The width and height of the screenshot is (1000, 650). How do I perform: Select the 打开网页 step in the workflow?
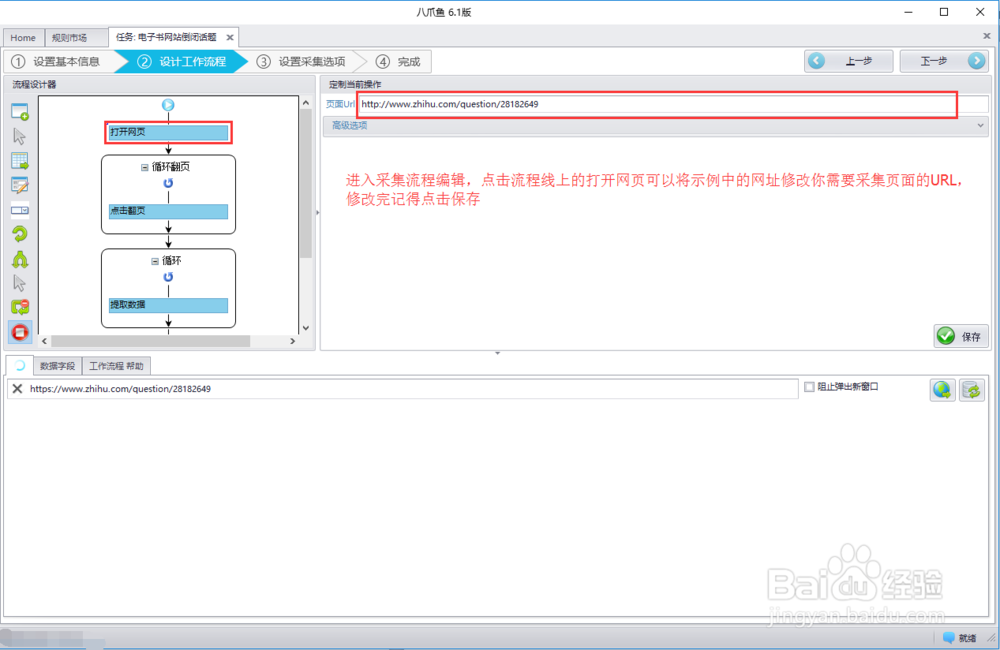(168, 132)
